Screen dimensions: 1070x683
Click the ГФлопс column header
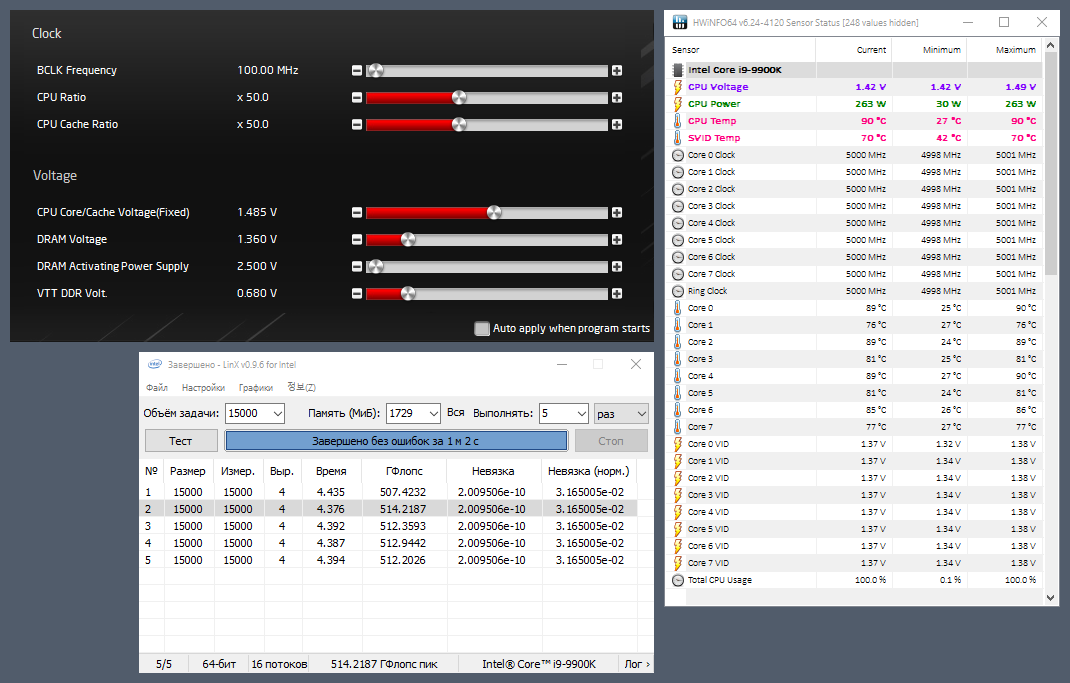coord(404,471)
